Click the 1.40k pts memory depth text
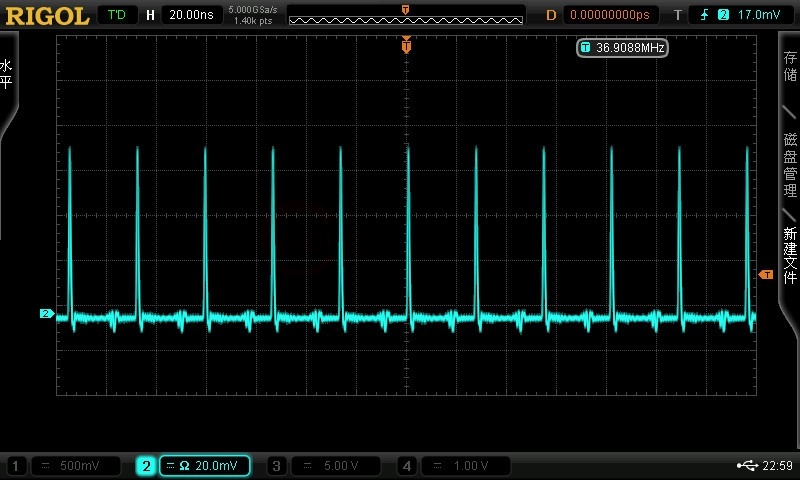 (253, 21)
